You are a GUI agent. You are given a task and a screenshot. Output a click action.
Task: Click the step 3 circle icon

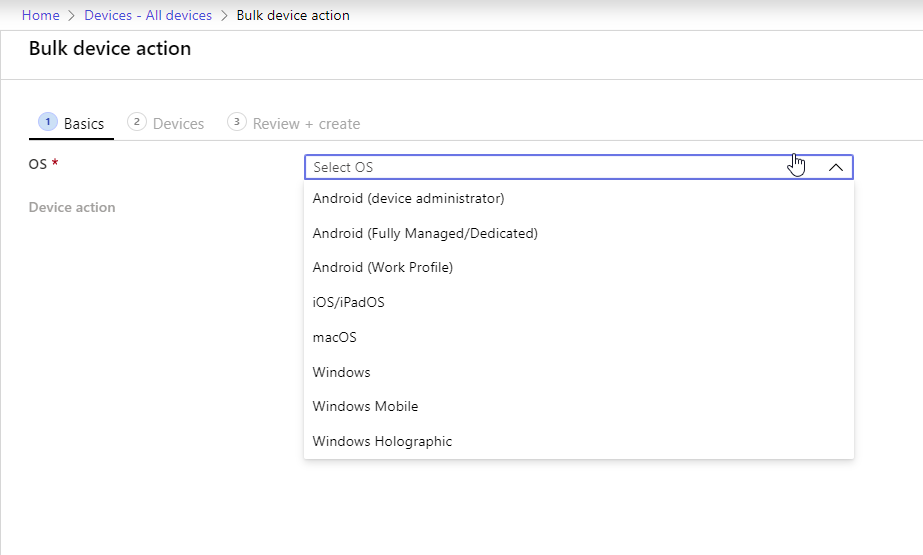click(x=237, y=122)
